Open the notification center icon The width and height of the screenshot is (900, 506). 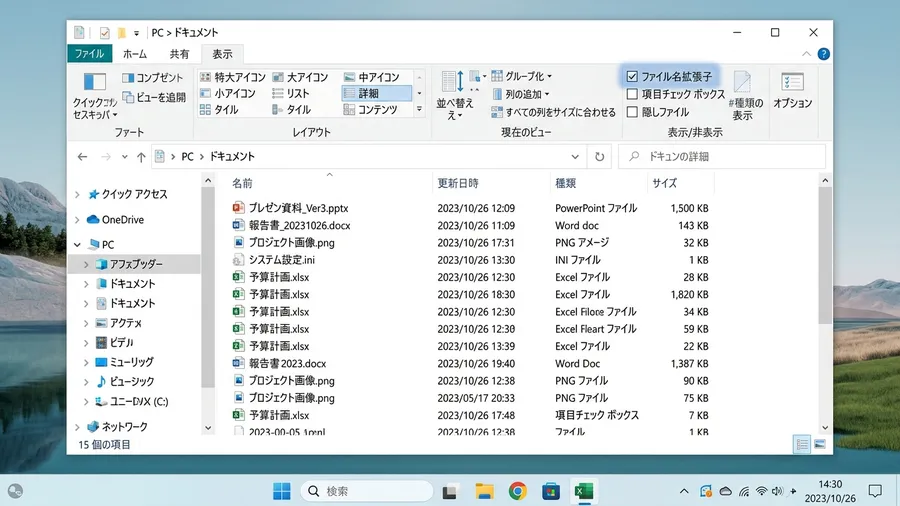click(x=875, y=491)
